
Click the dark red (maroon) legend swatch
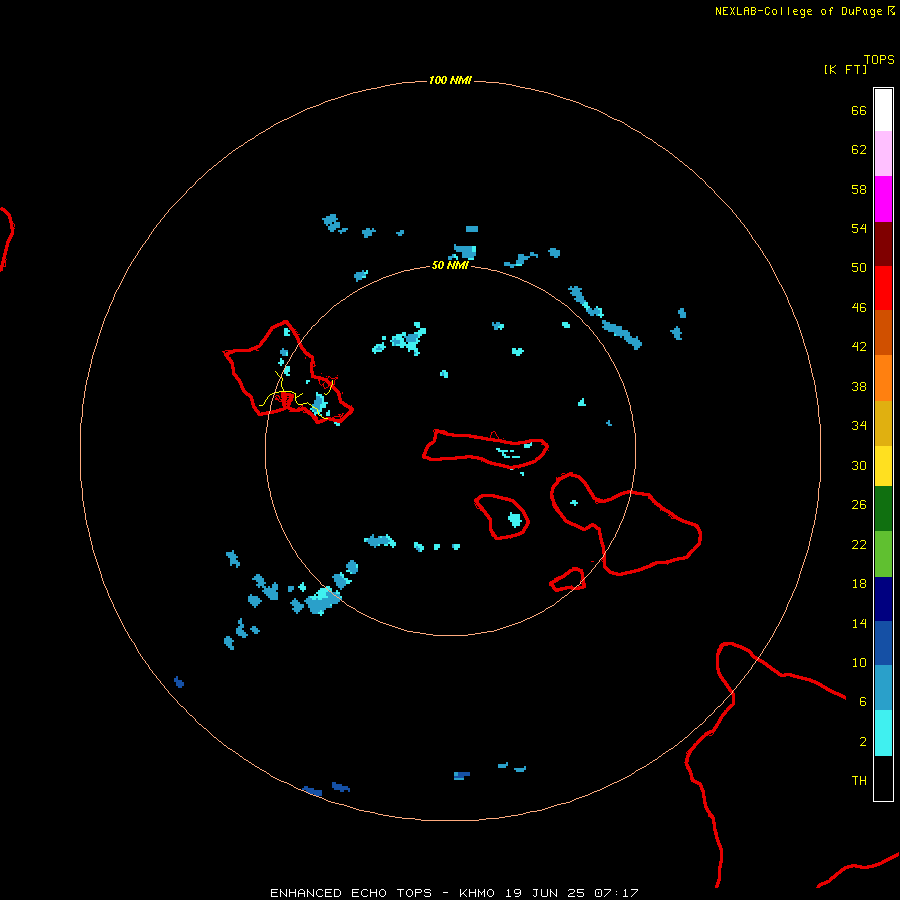pyautogui.click(x=883, y=243)
